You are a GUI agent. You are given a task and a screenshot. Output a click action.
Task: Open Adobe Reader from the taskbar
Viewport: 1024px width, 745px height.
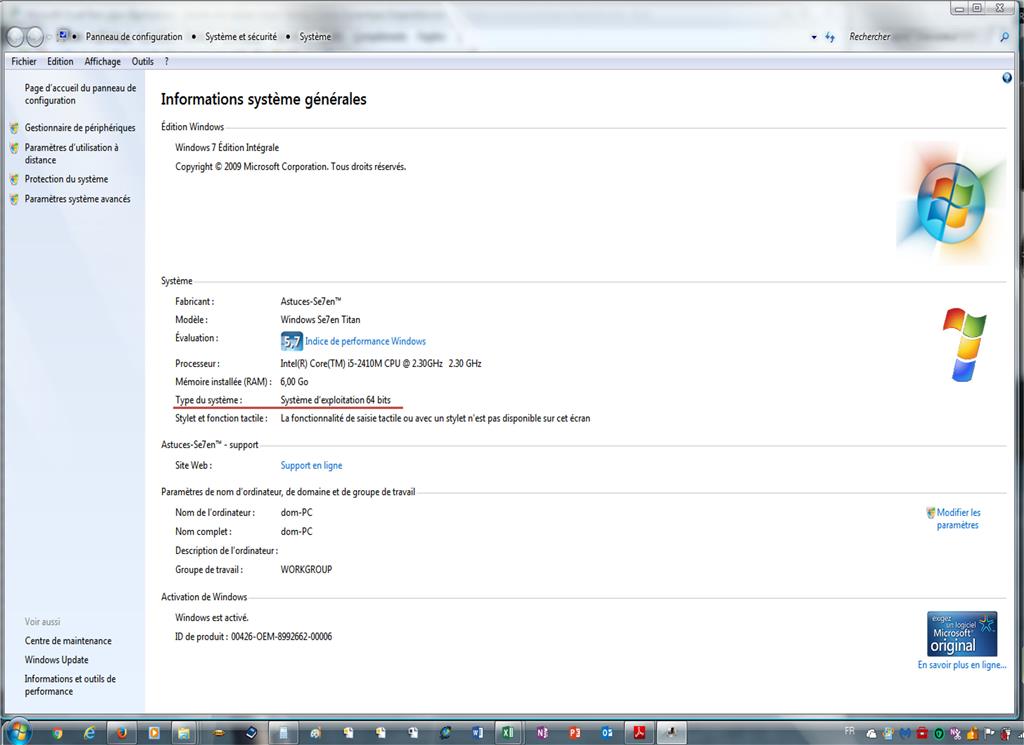[x=639, y=733]
